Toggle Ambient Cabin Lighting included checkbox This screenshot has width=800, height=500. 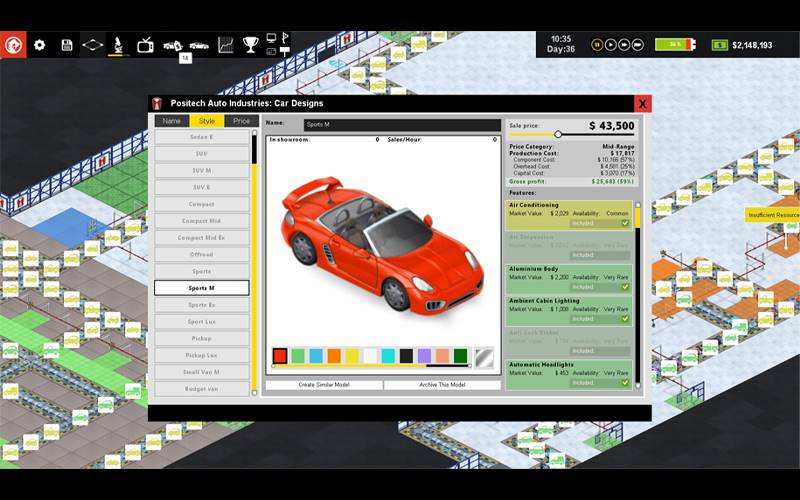click(625, 319)
